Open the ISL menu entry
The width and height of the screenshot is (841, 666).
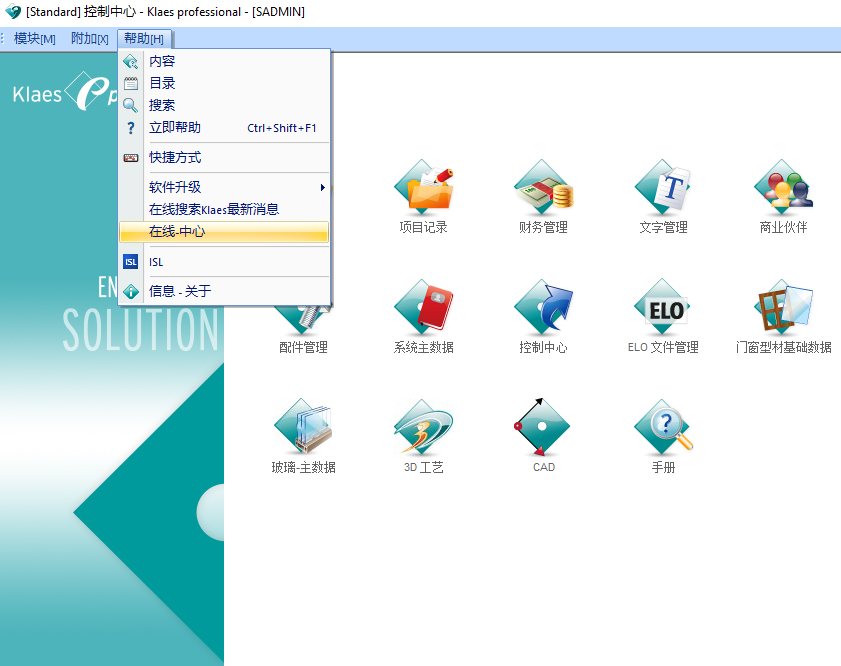tap(224, 262)
